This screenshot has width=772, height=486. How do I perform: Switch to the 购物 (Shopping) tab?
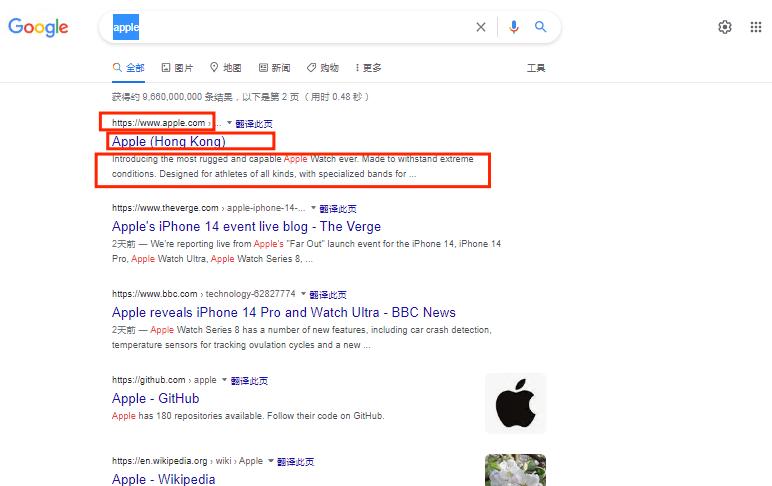click(x=323, y=68)
